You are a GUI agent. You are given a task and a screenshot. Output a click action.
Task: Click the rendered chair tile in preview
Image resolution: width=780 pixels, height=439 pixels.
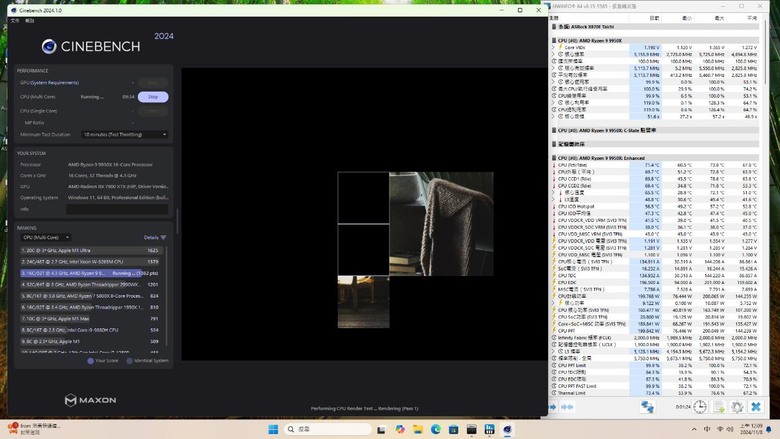tap(441, 224)
